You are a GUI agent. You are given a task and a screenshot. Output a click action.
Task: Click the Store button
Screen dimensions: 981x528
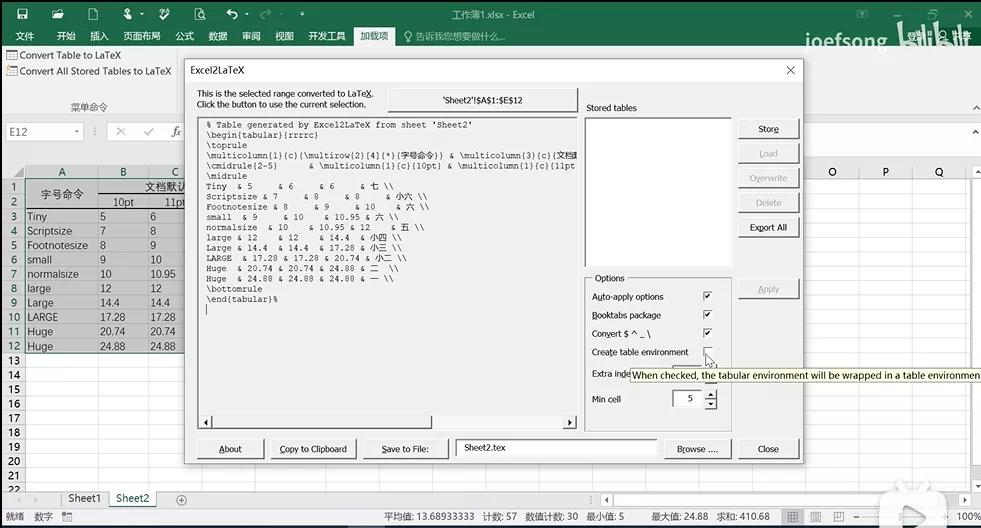point(768,129)
